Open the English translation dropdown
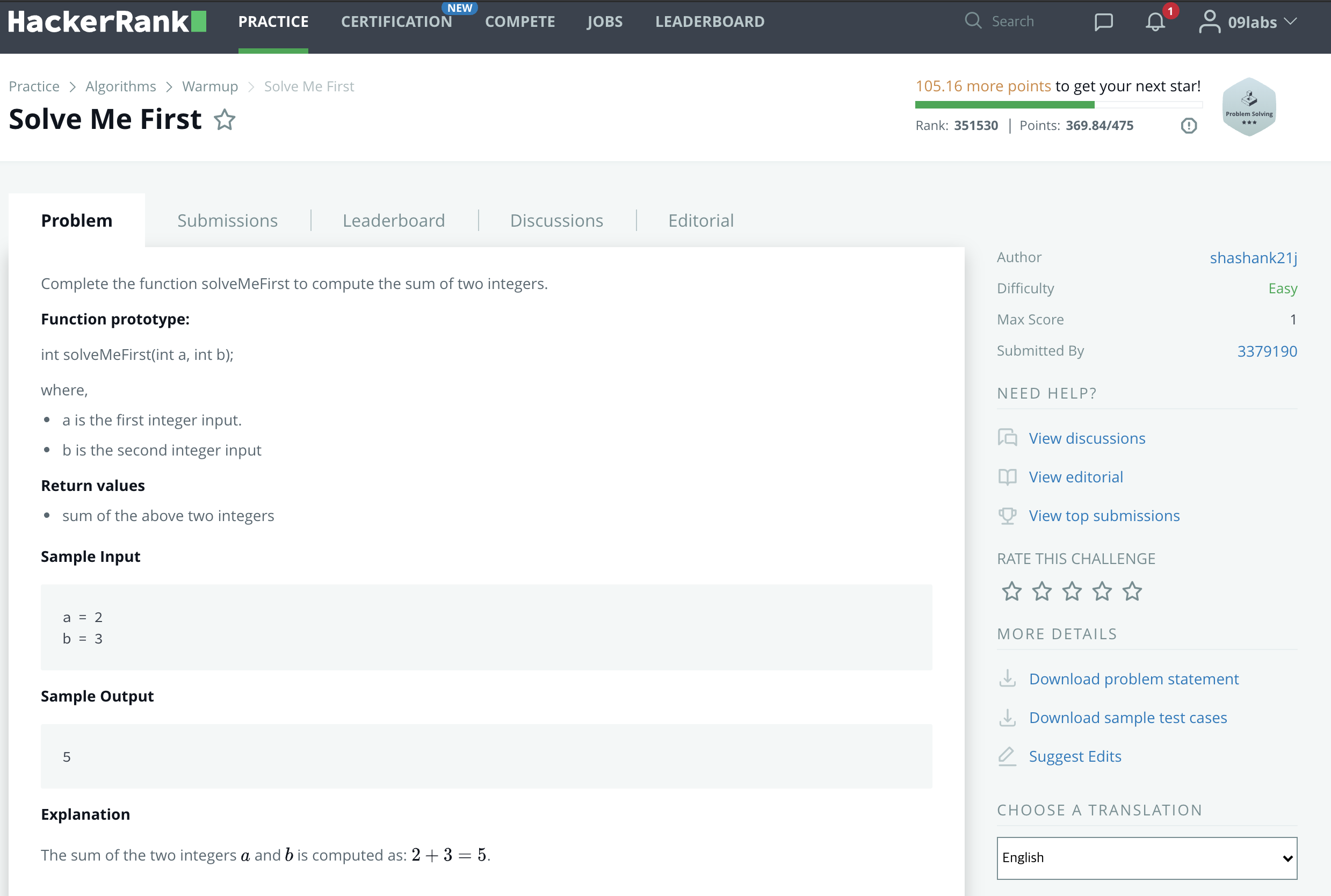Screen dimensions: 1331x896 click(x=1146, y=858)
